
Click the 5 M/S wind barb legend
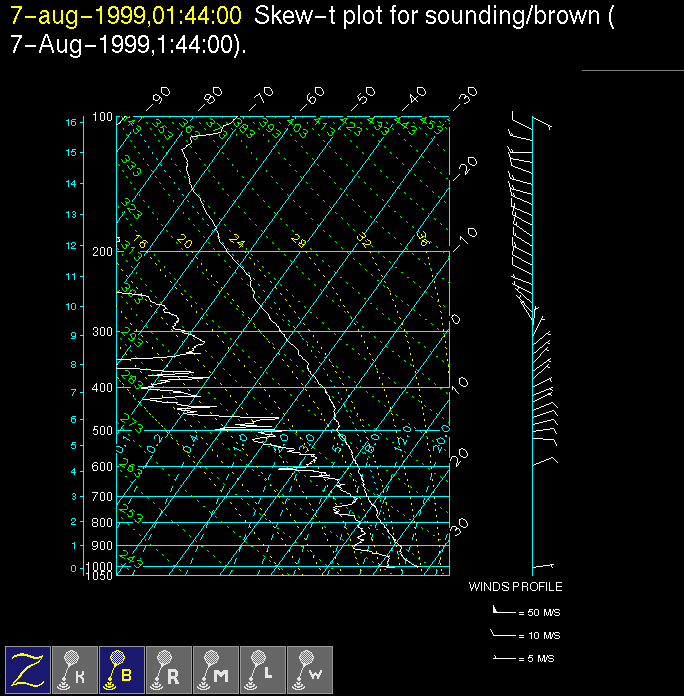coord(525,658)
